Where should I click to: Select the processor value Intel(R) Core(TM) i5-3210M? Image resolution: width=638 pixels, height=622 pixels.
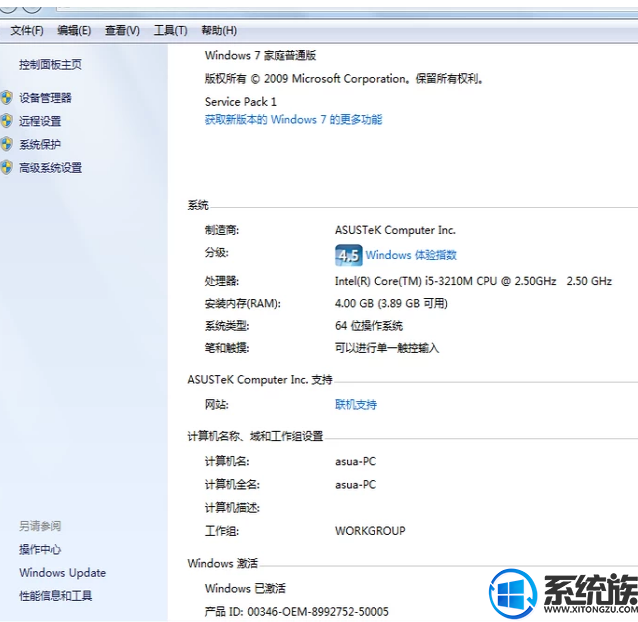click(473, 281)
